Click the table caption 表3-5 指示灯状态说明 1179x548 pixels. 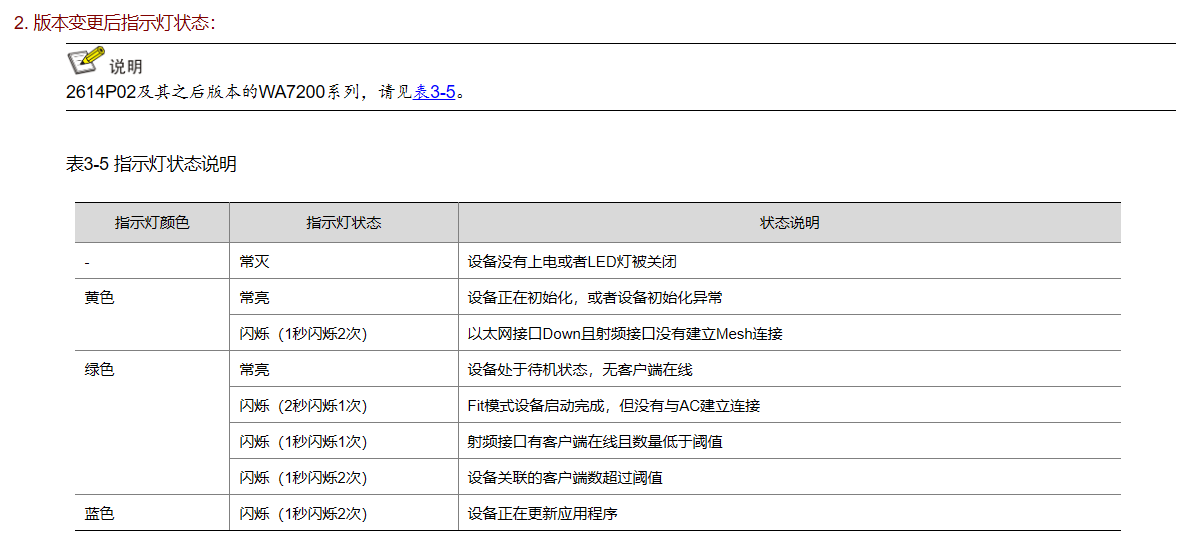pos(151,164)
